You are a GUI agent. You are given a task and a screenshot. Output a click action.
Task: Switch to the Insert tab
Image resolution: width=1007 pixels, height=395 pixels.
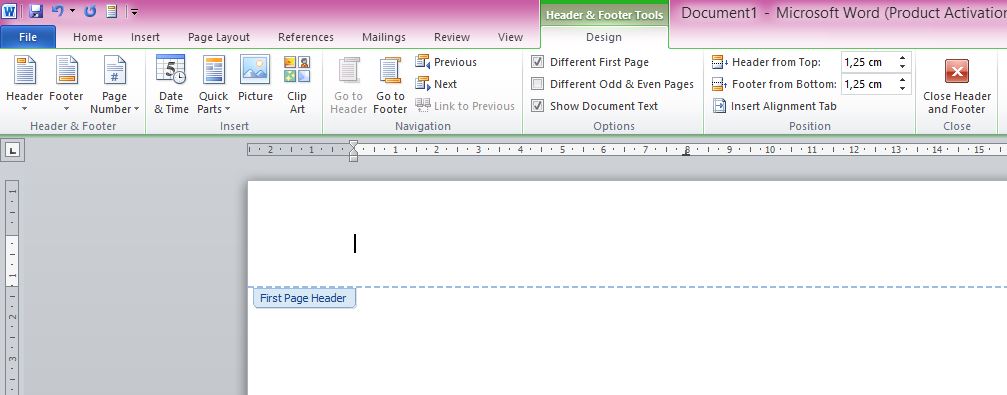point(145,37)
